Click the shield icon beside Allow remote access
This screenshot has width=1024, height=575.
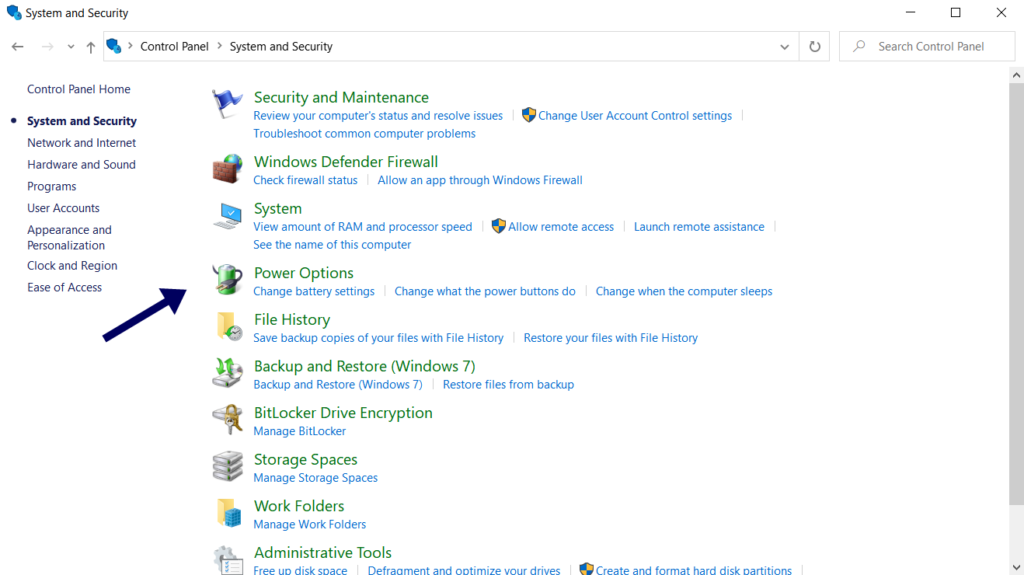point(498,226)
